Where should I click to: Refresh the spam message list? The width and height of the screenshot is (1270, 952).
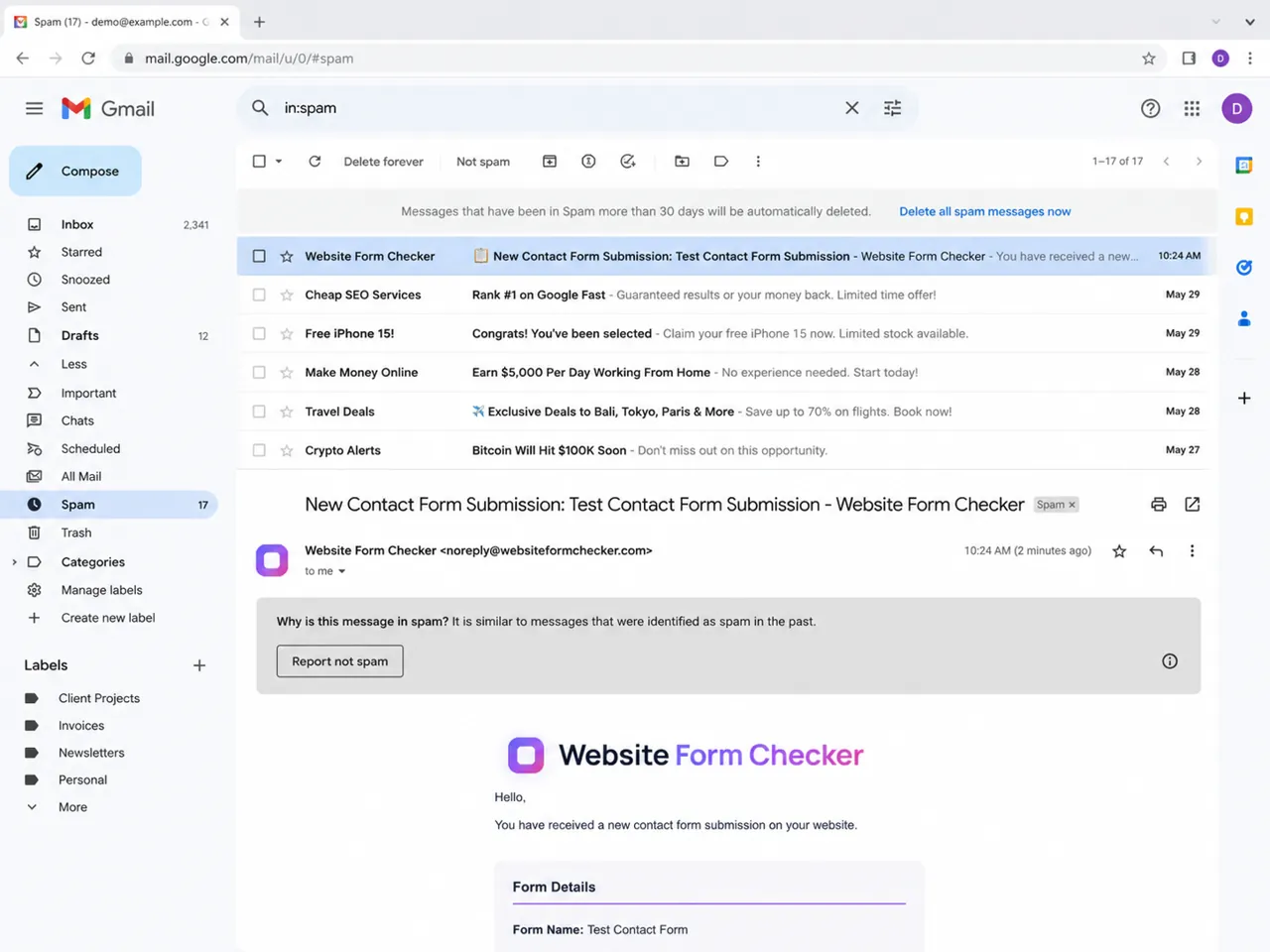click(315, 161)
